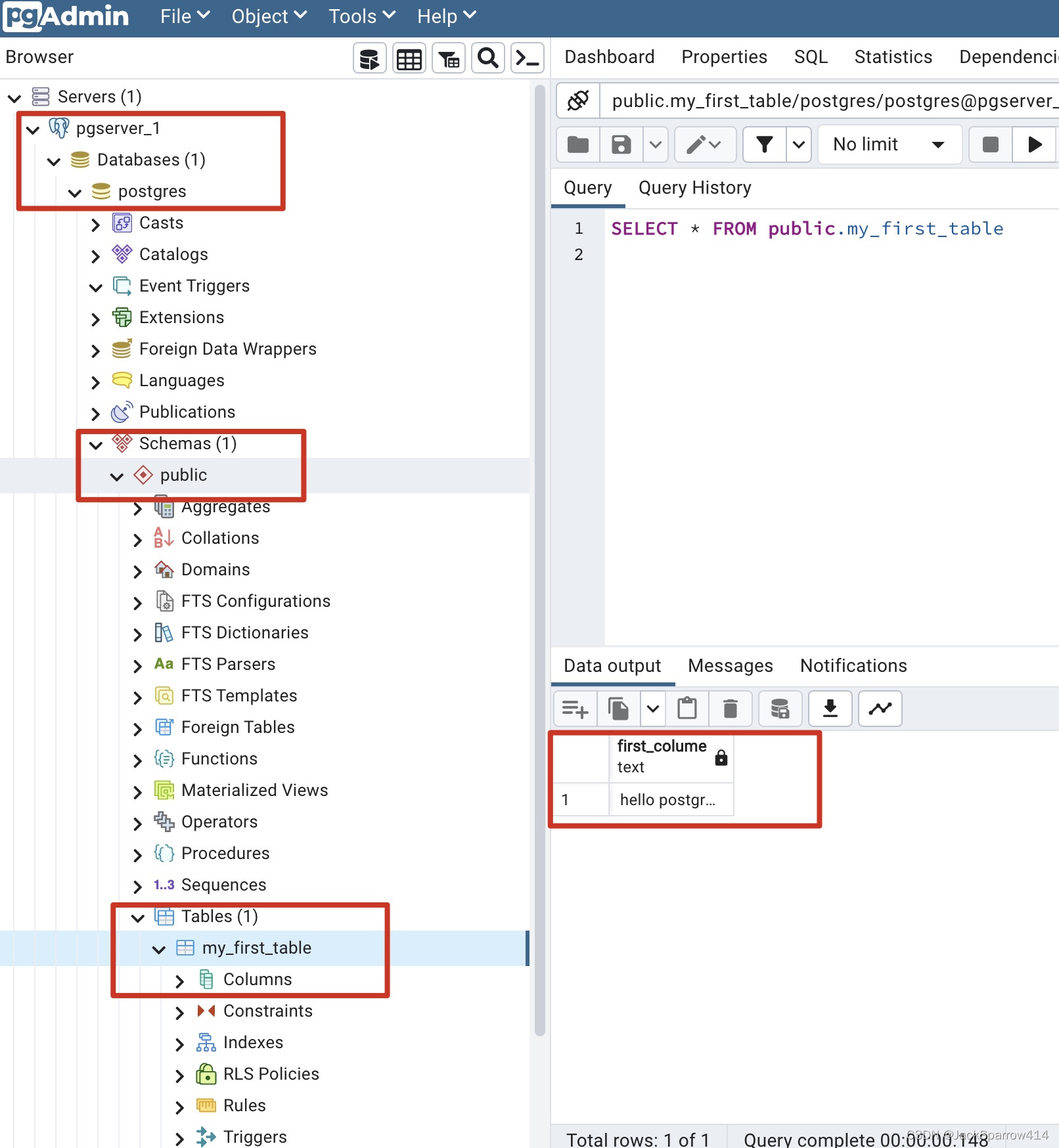Expand the Indexes node chevron
The image size is (1059, 1148).
pyautogui.click(x=180, y=1044)
